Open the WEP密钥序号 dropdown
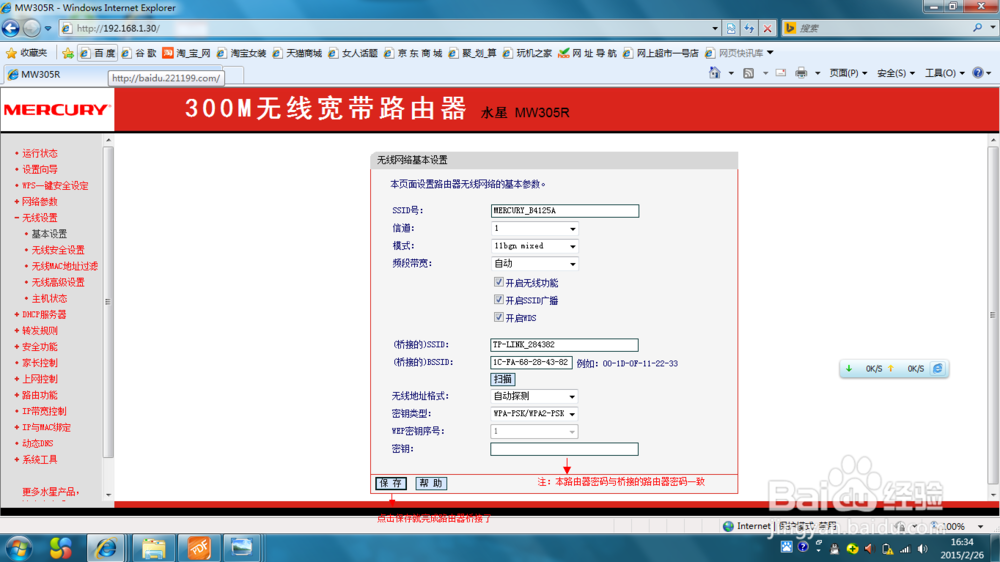 pos(534,432)
